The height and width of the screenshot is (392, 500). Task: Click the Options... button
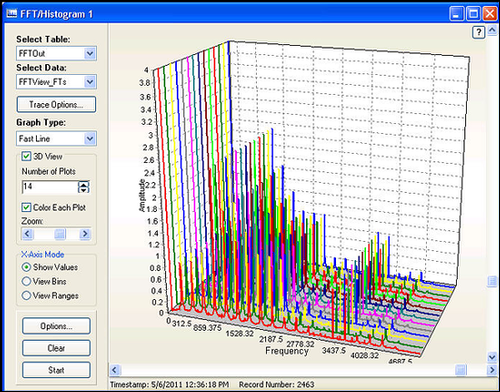point(56,326)
